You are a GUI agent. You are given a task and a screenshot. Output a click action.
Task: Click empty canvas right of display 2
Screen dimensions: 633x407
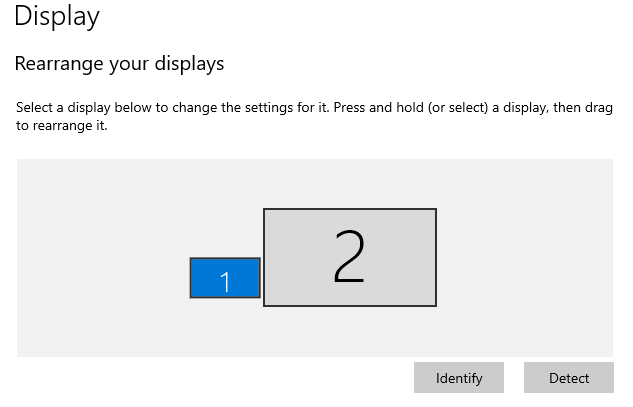click(x=525, y=260)
